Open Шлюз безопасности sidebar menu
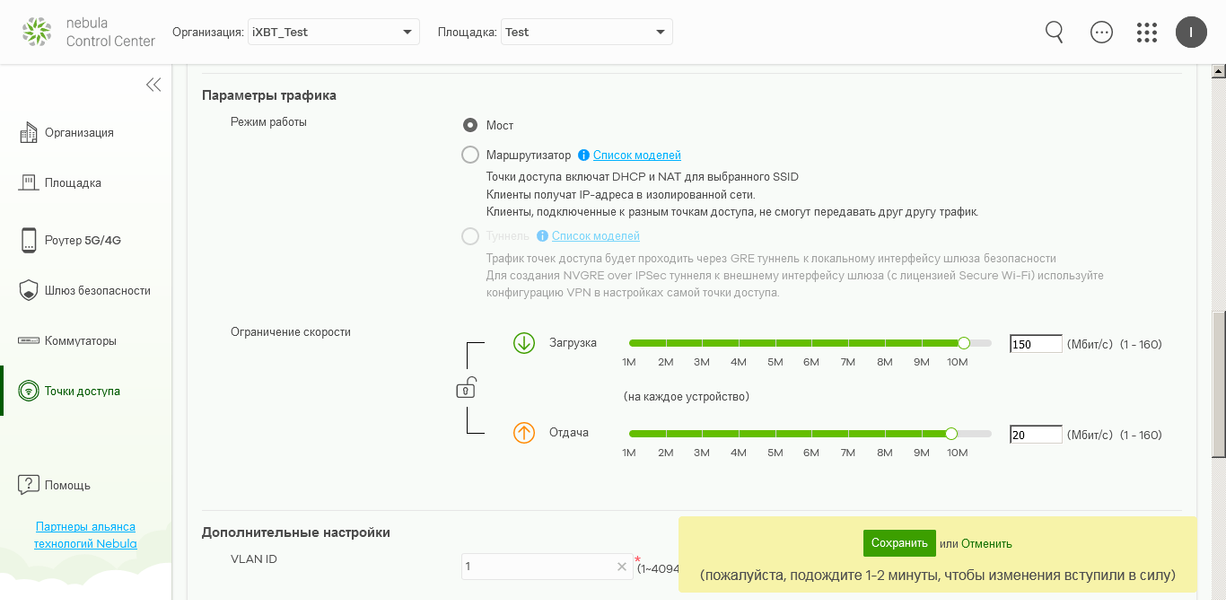 (x=97, y=291)
